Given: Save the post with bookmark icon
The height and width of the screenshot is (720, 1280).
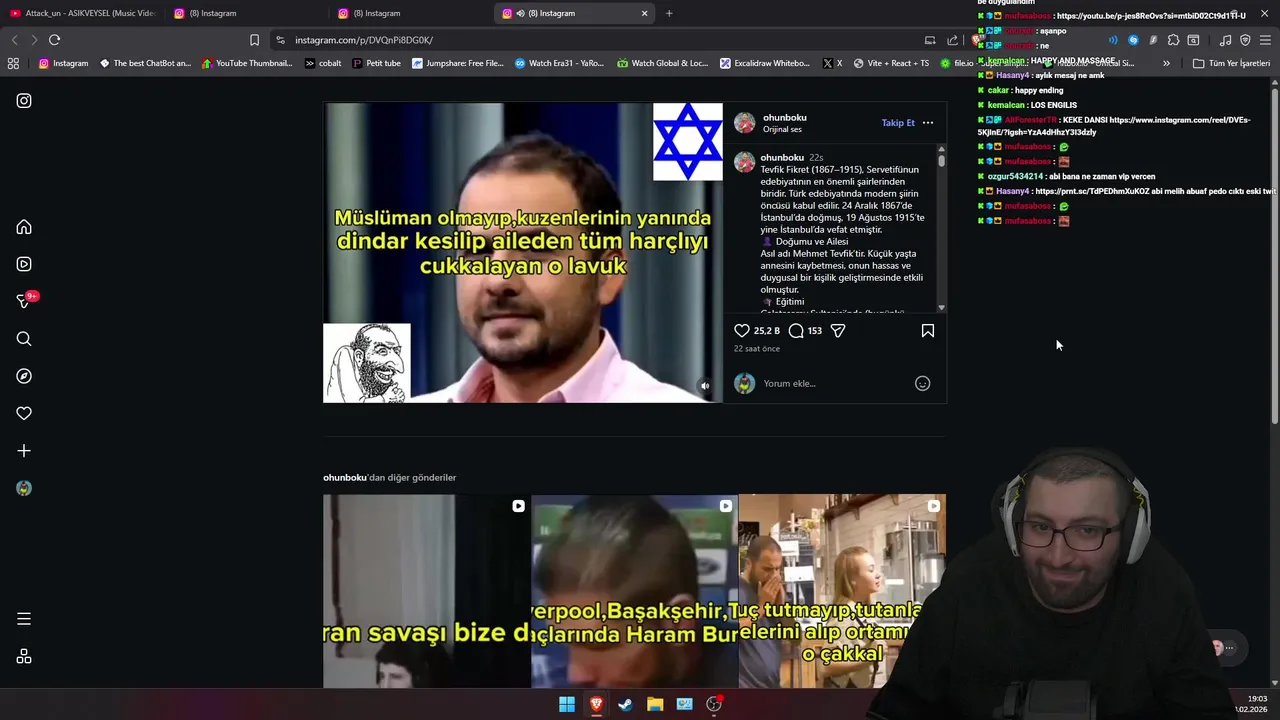Looking at the screenshot, I should coord(928,331).
